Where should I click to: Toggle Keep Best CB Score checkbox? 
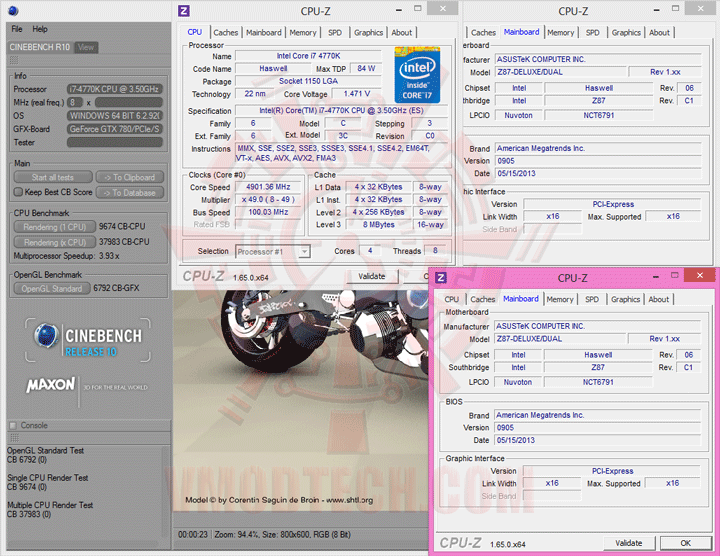pyautogui.click(x=18, y=192)
